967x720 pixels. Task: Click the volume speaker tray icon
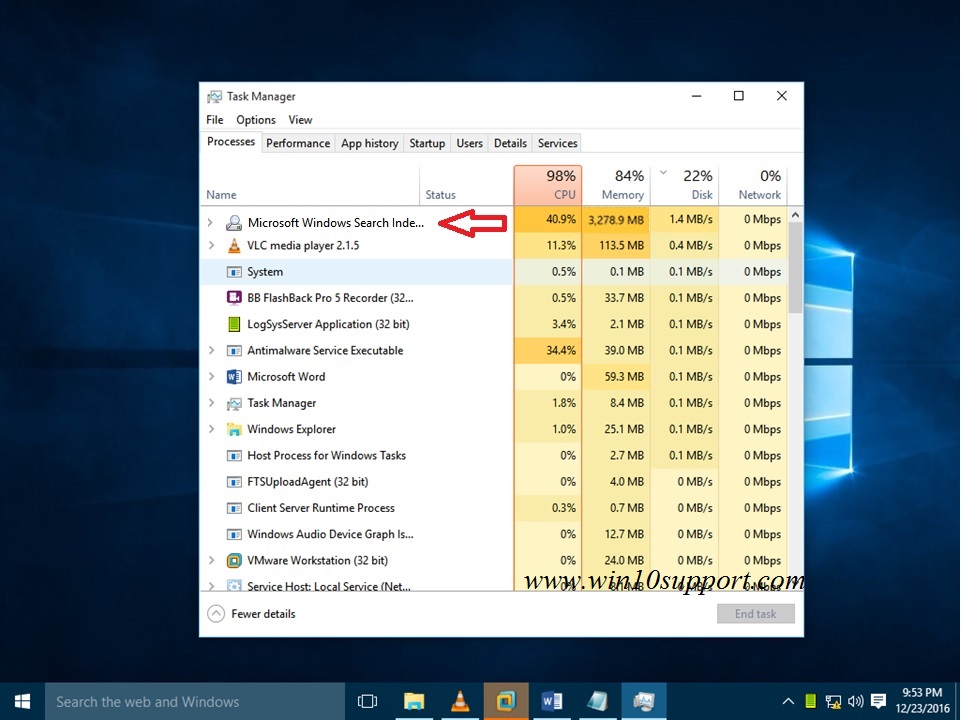(x=855, y=701)
